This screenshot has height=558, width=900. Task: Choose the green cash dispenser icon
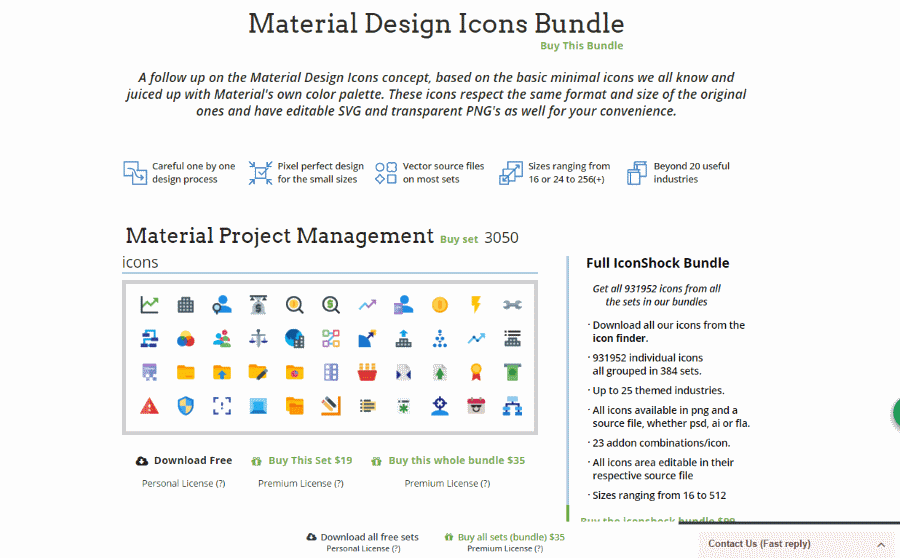point(512,372)
